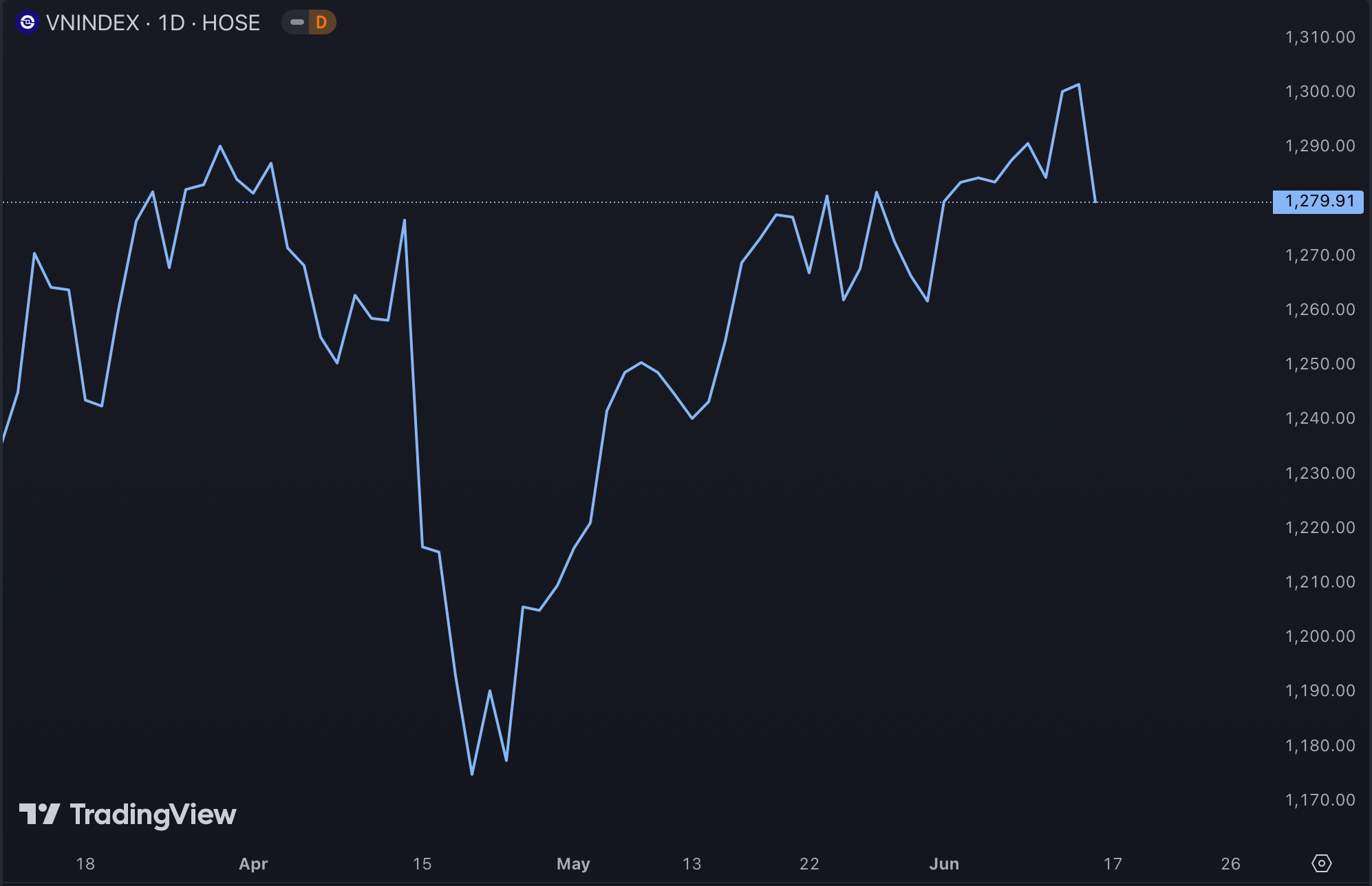
Task: Click the 1,200.00 price axis label
Action: tap(1320, 636)
